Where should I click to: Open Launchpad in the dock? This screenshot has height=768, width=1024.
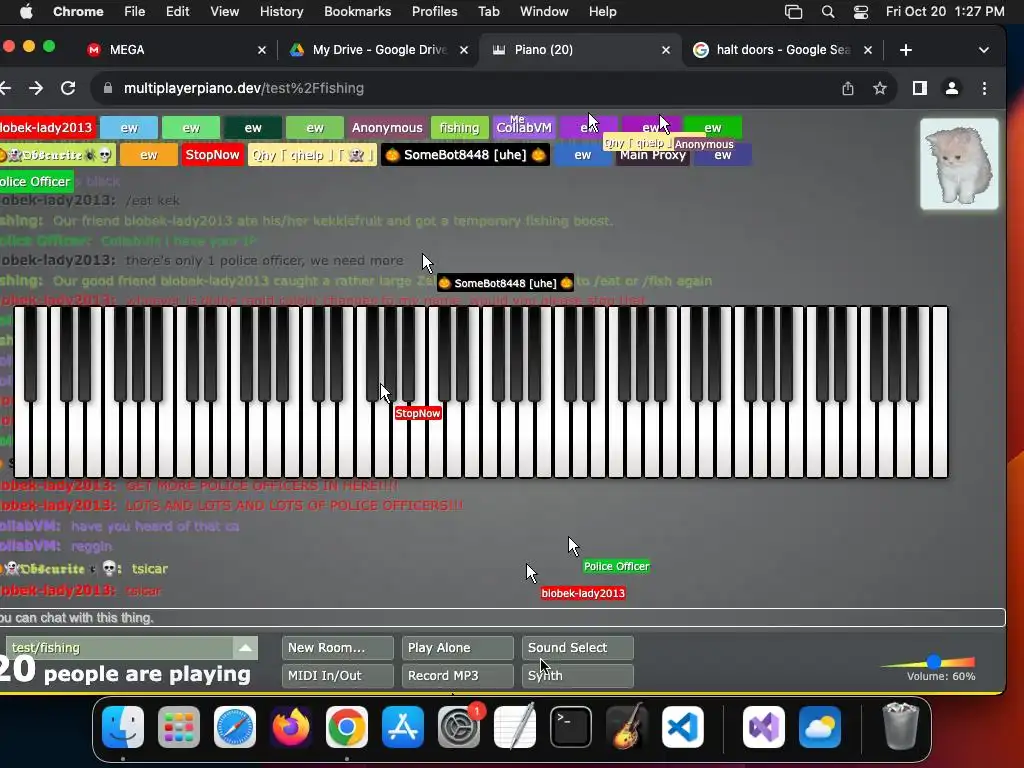point(179,727)
